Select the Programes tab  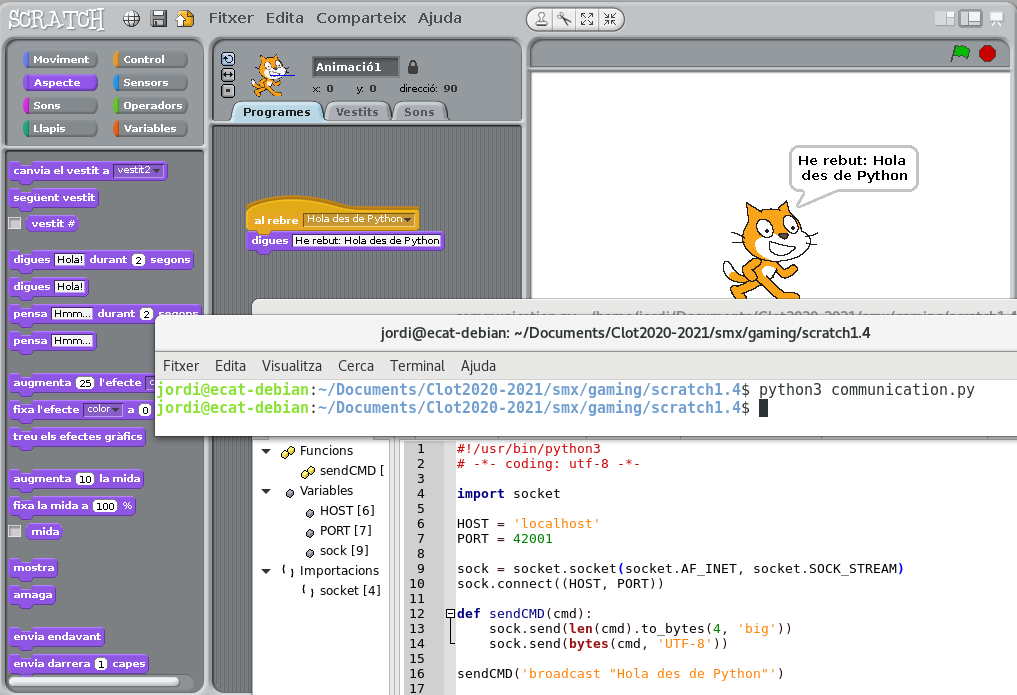[277, 112]
